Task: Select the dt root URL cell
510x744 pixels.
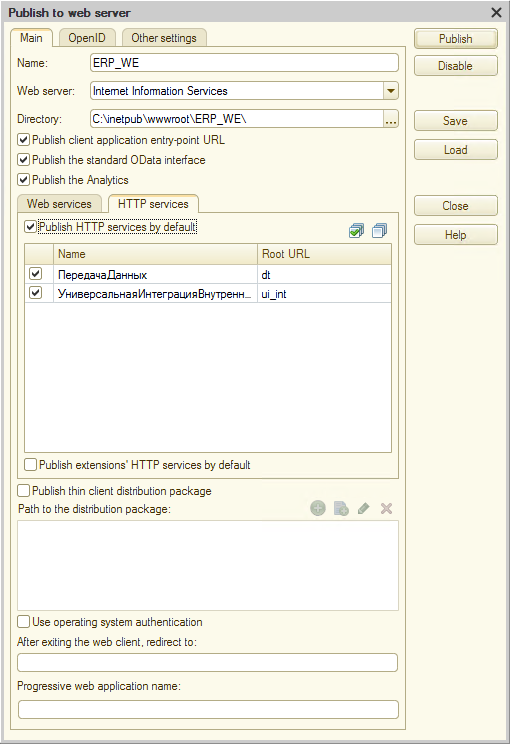Action: click(x=325, y=274)
